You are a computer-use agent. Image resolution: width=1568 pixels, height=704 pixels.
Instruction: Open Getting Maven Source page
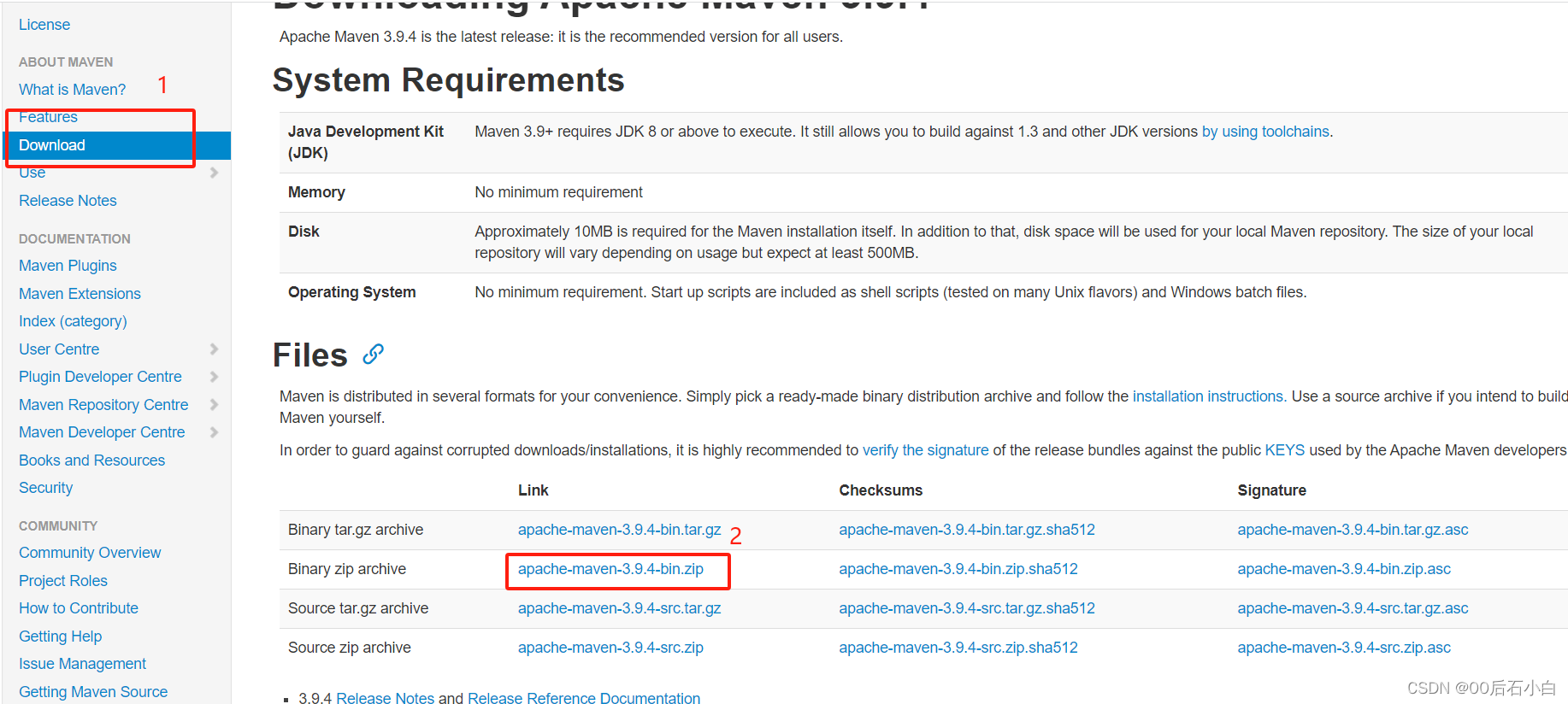coord(93,692)
